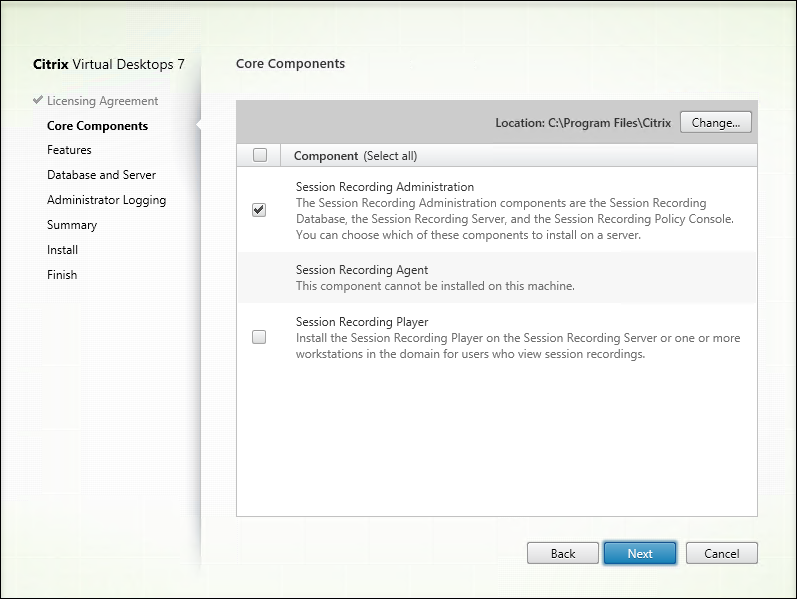
Task: Enable the Session Recording Player checkbox
Action: [x=260, y=338]
